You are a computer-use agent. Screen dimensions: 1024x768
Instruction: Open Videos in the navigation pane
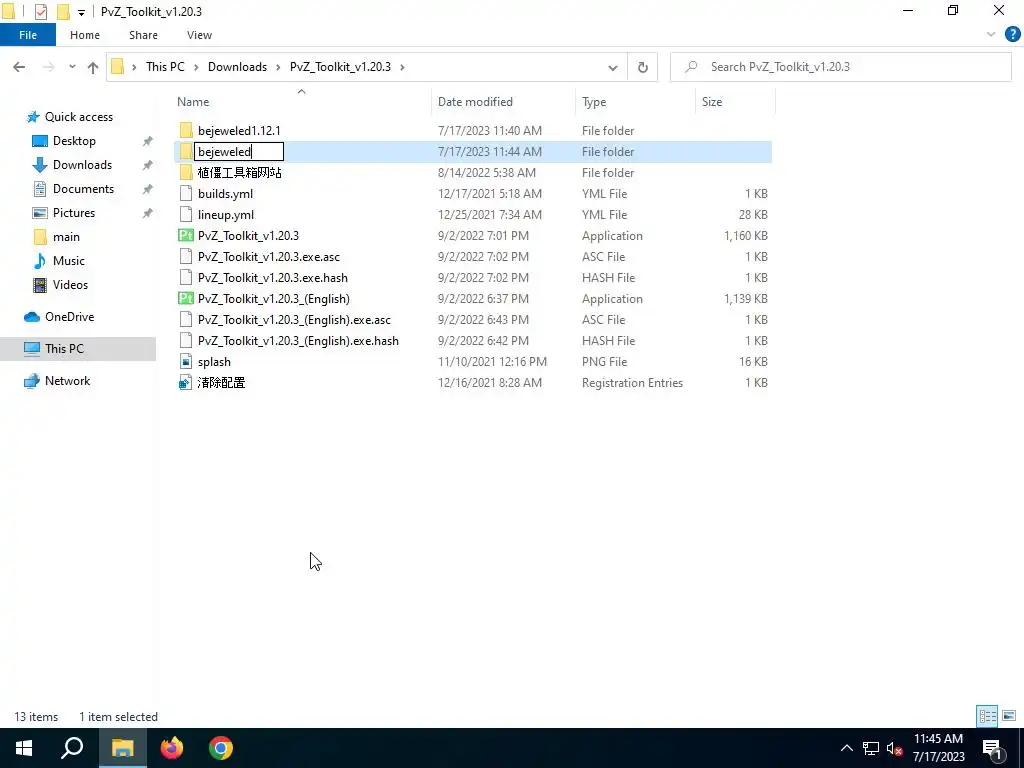point(70,285)
